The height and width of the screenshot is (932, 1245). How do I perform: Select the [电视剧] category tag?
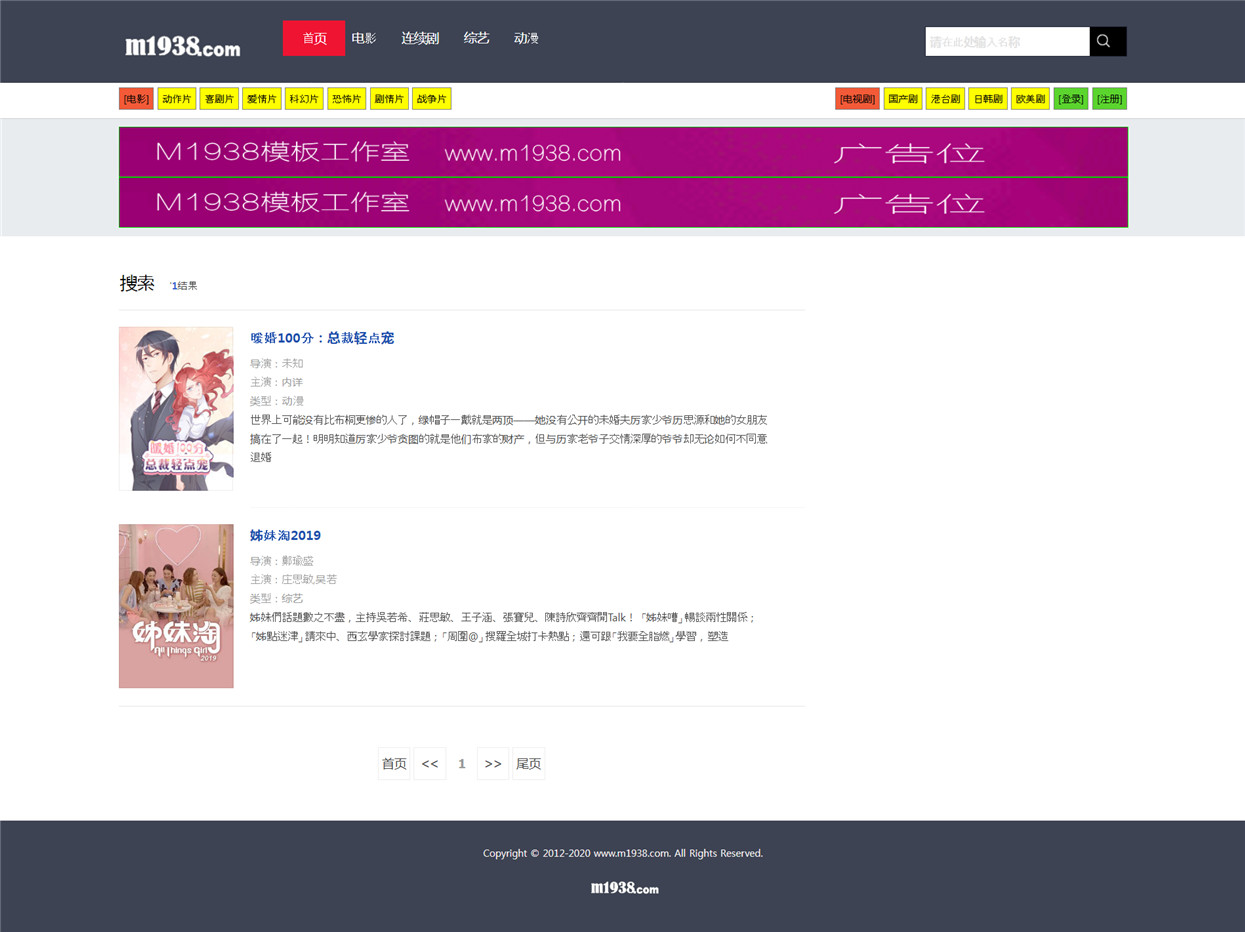pos(858,99)
